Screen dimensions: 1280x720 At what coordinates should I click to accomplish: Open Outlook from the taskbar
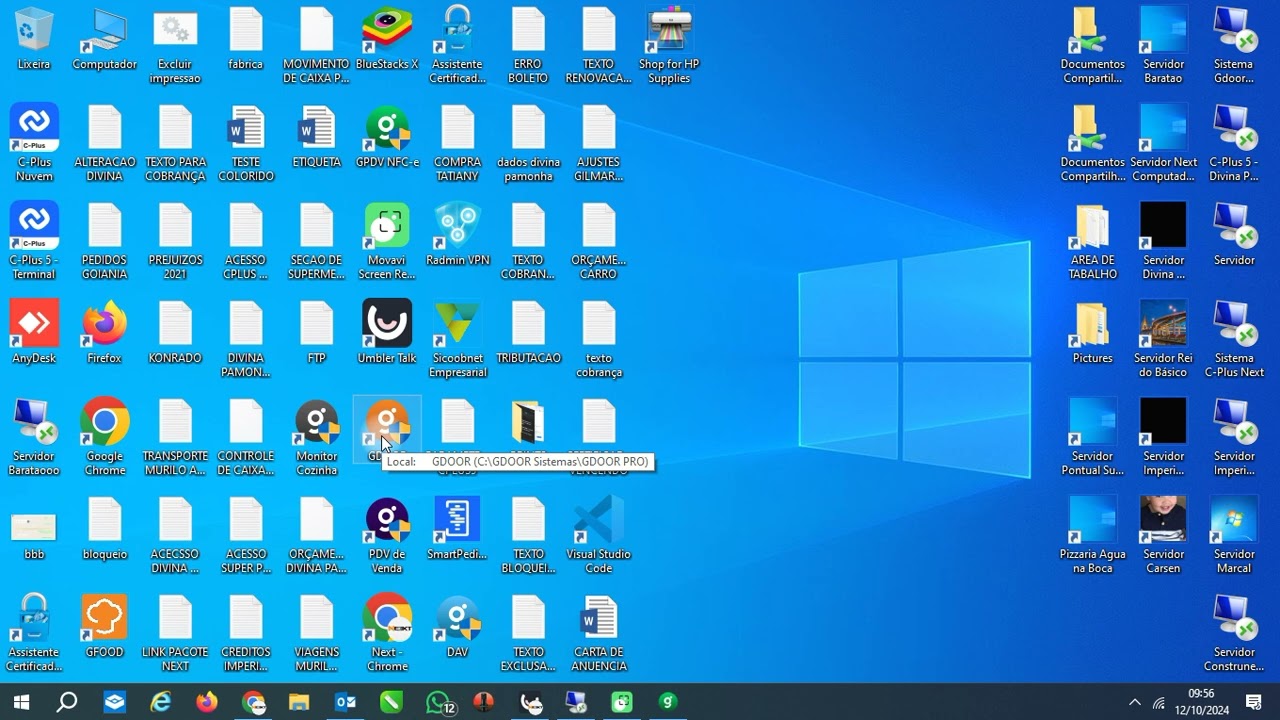click(345, 702)
